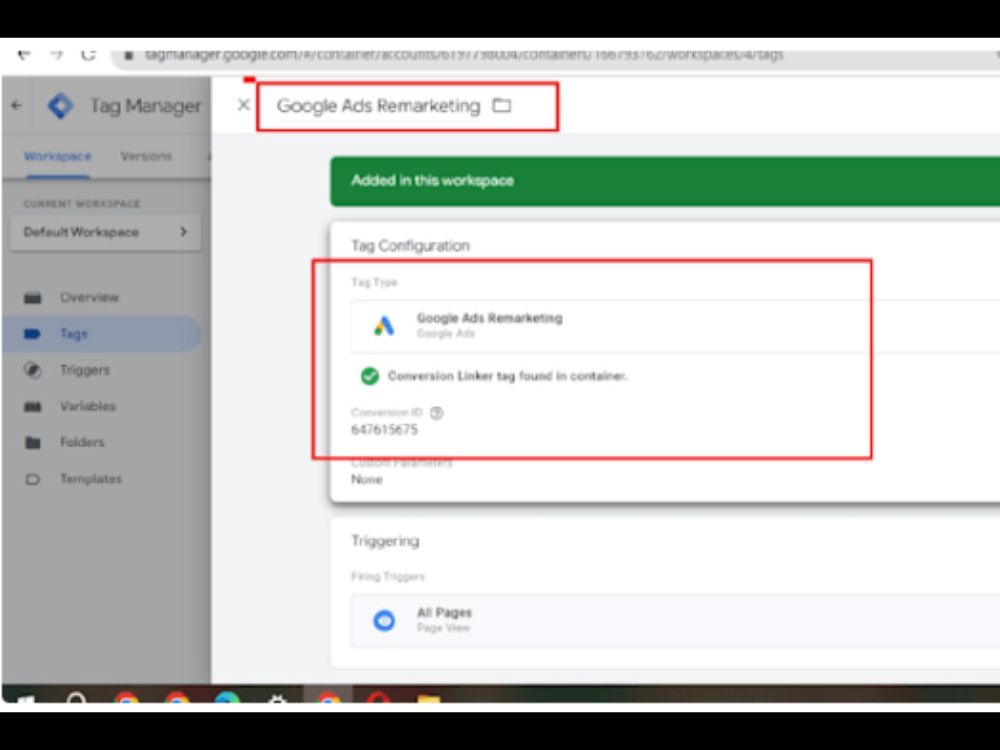Screen dimensions: 1000x750
Task: Switch to the Workspace tab
Action: 58,156
